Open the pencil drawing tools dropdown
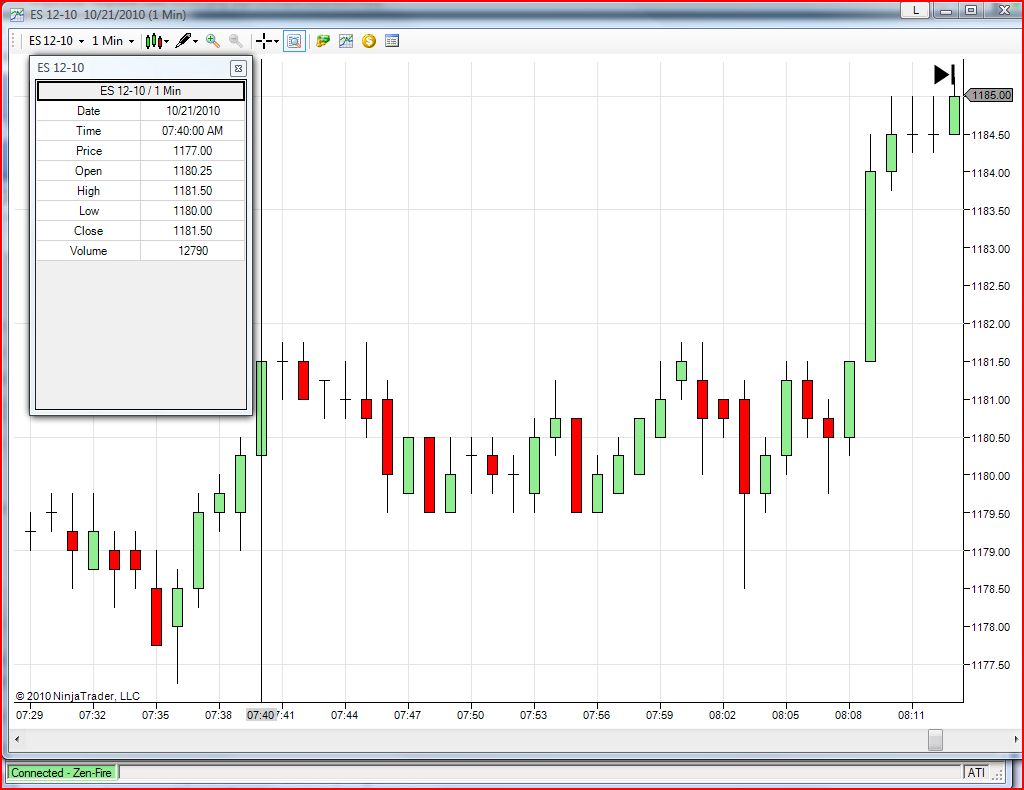Screen dimensions: 1024x790 (187, 41)
